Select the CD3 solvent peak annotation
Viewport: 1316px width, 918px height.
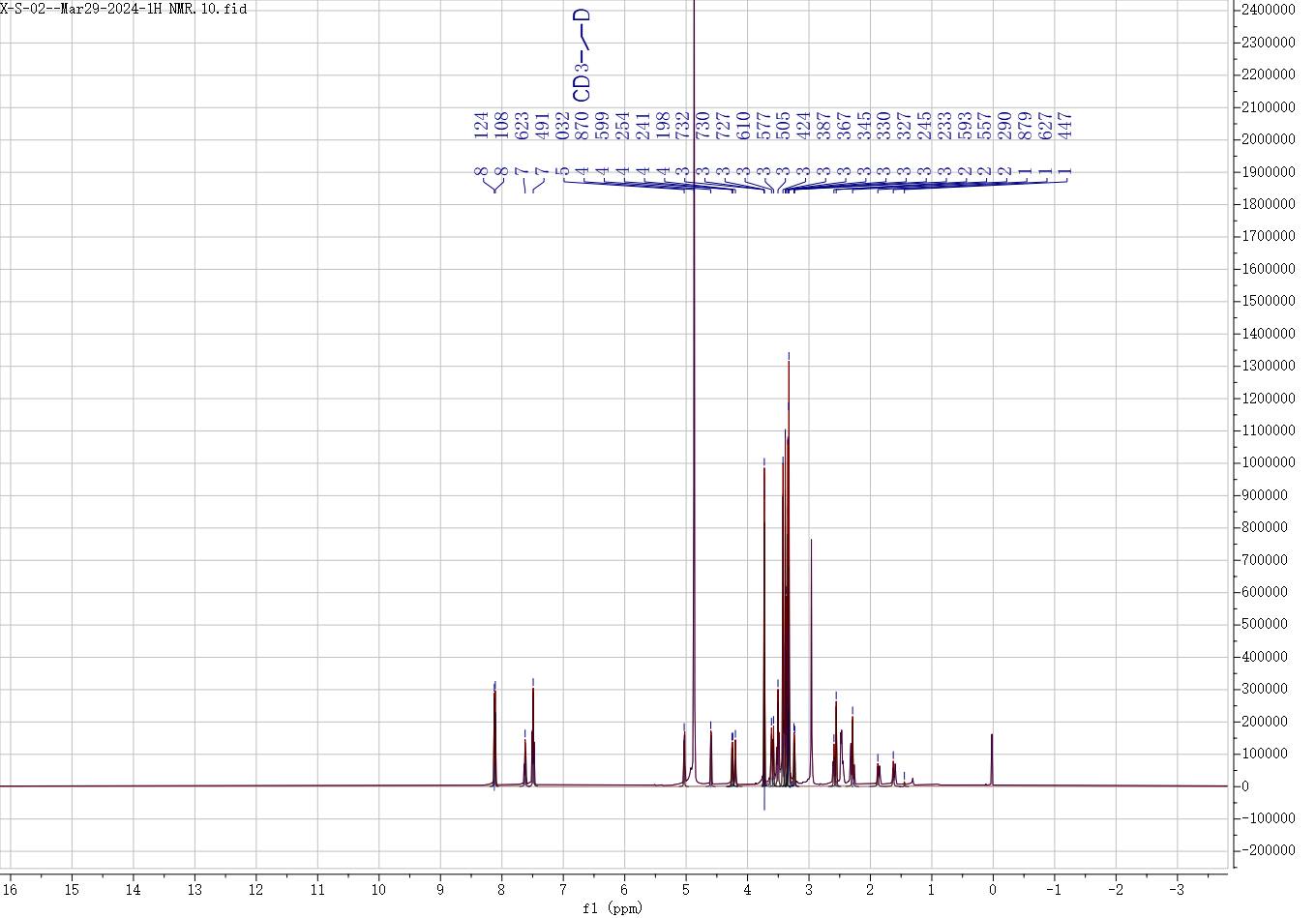coord(582,56)
